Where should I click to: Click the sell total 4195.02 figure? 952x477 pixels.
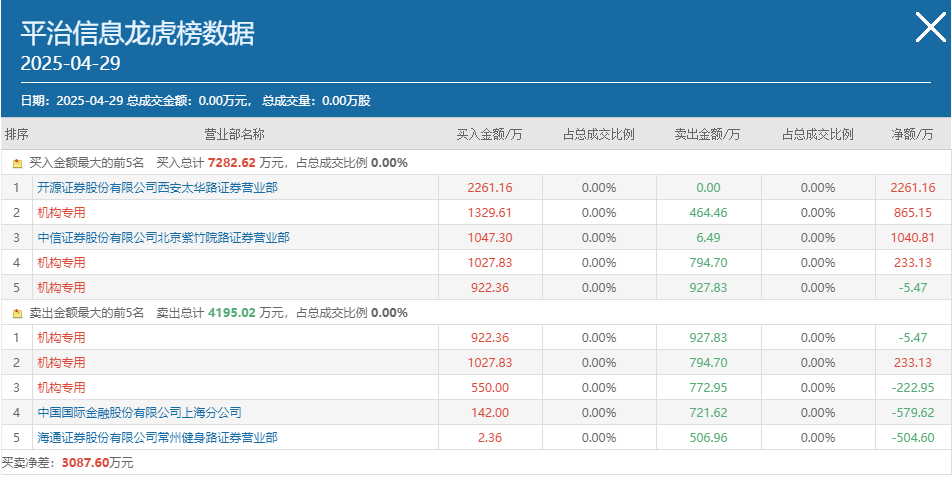[x=232, y=313]
